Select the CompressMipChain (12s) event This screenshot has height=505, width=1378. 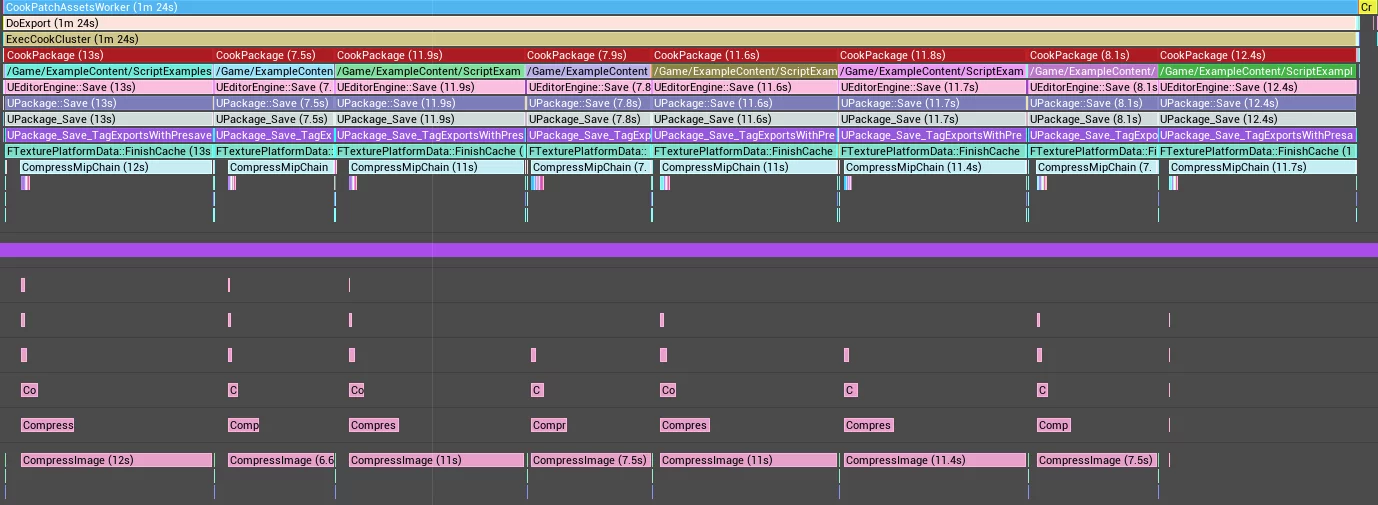[x=116, y=167]
